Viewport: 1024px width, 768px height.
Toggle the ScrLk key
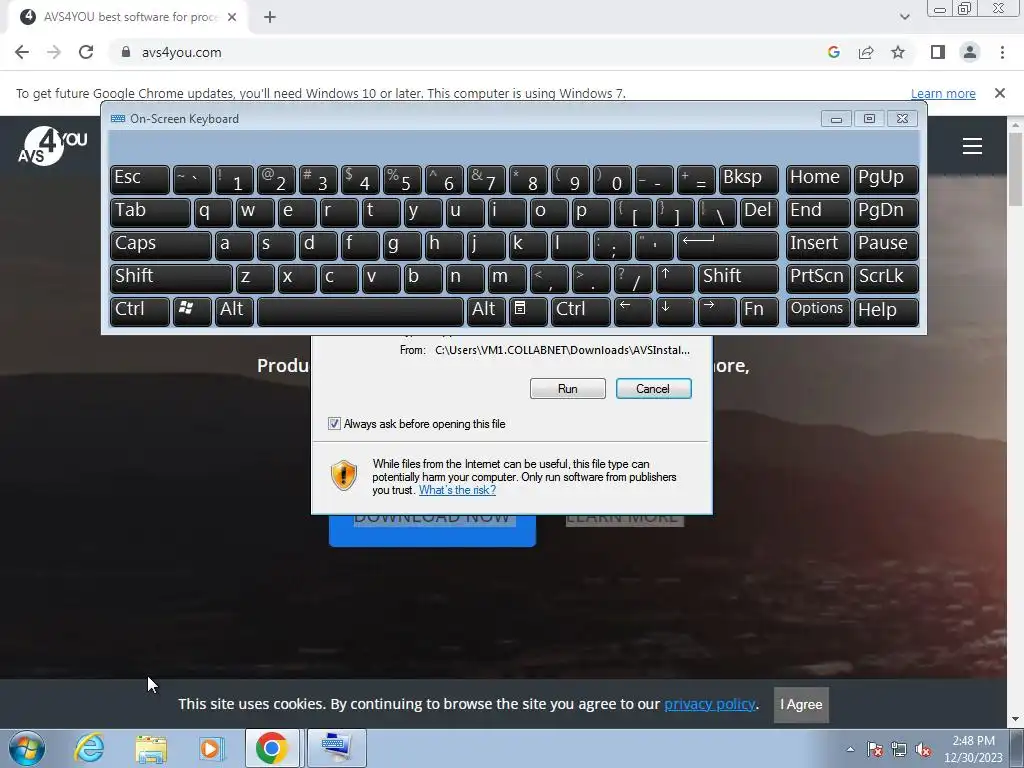(x=886, y=278)
